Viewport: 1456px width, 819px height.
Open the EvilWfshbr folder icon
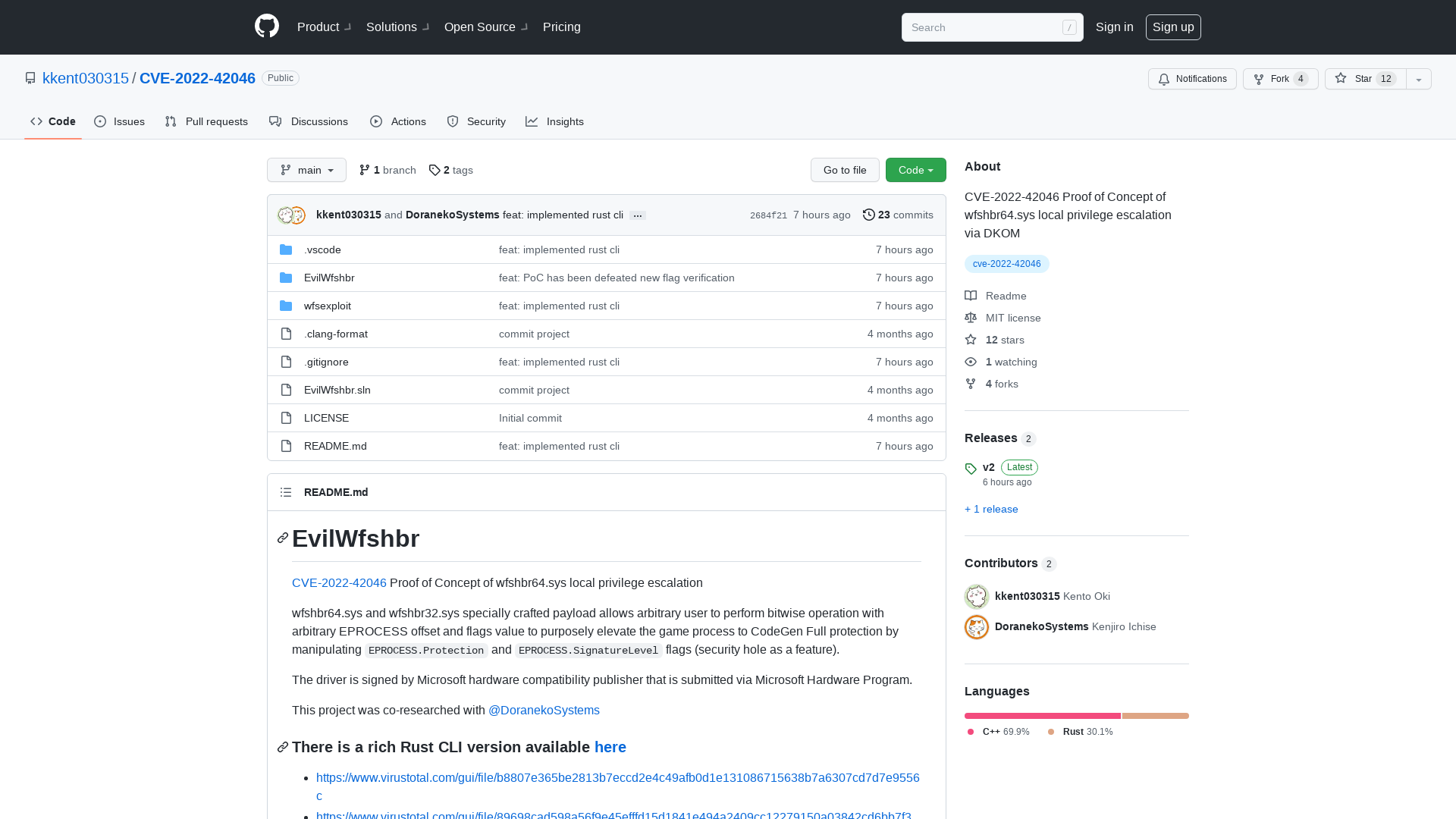286,278
